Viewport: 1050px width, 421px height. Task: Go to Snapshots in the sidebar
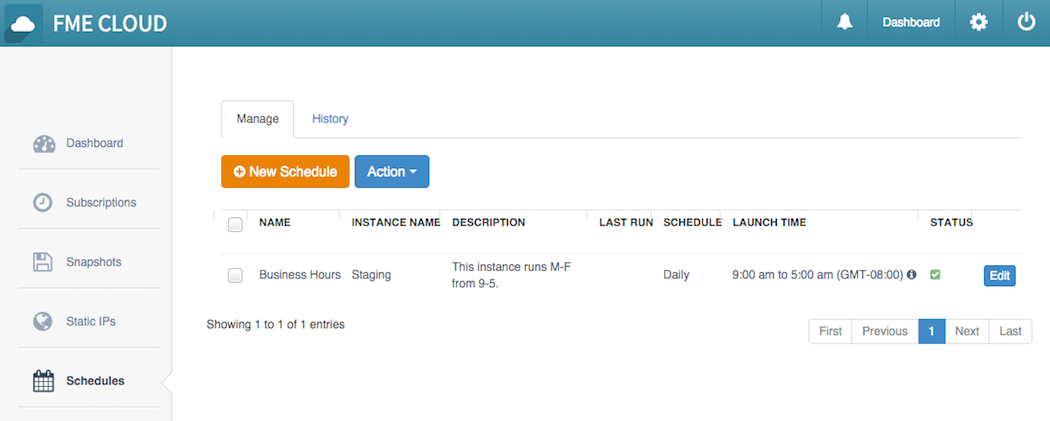tap(94, 262)
